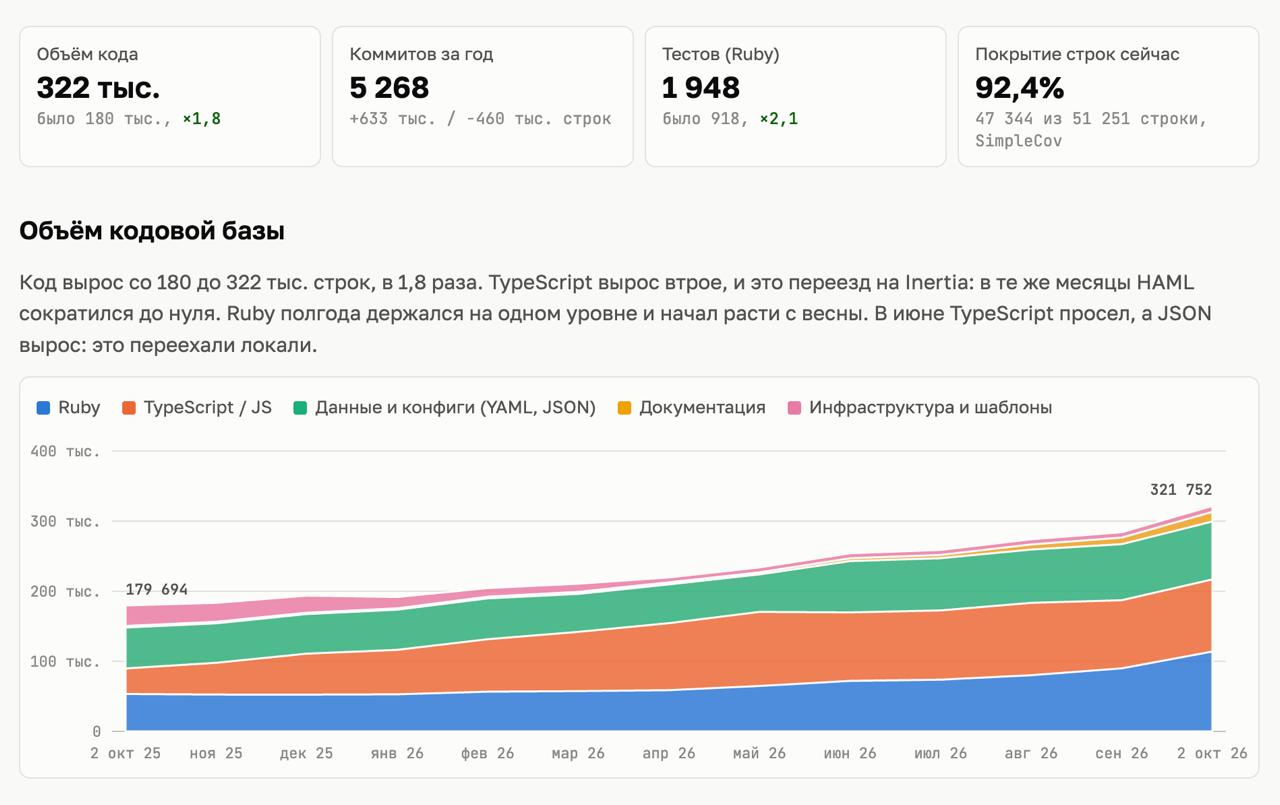Click the orange TypeScript / JS legend swatch
This screenshot has height=805, width=1280.
(128, 408)
